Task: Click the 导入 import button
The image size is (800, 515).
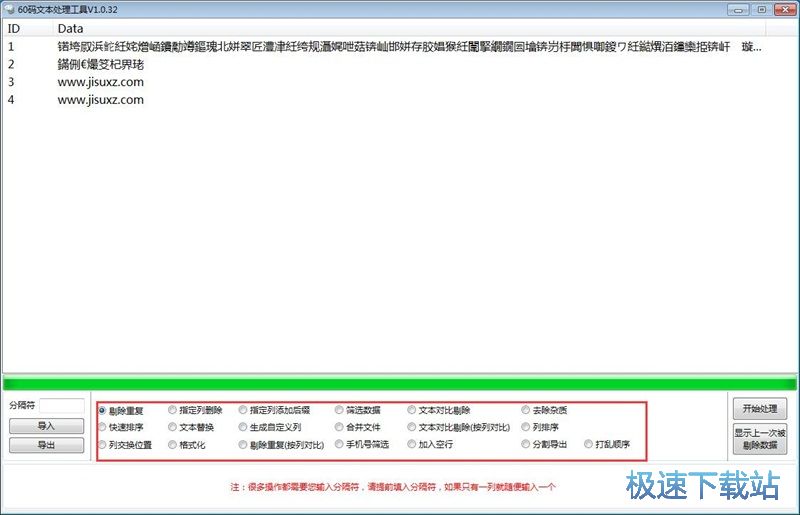Action: (46, 426)
